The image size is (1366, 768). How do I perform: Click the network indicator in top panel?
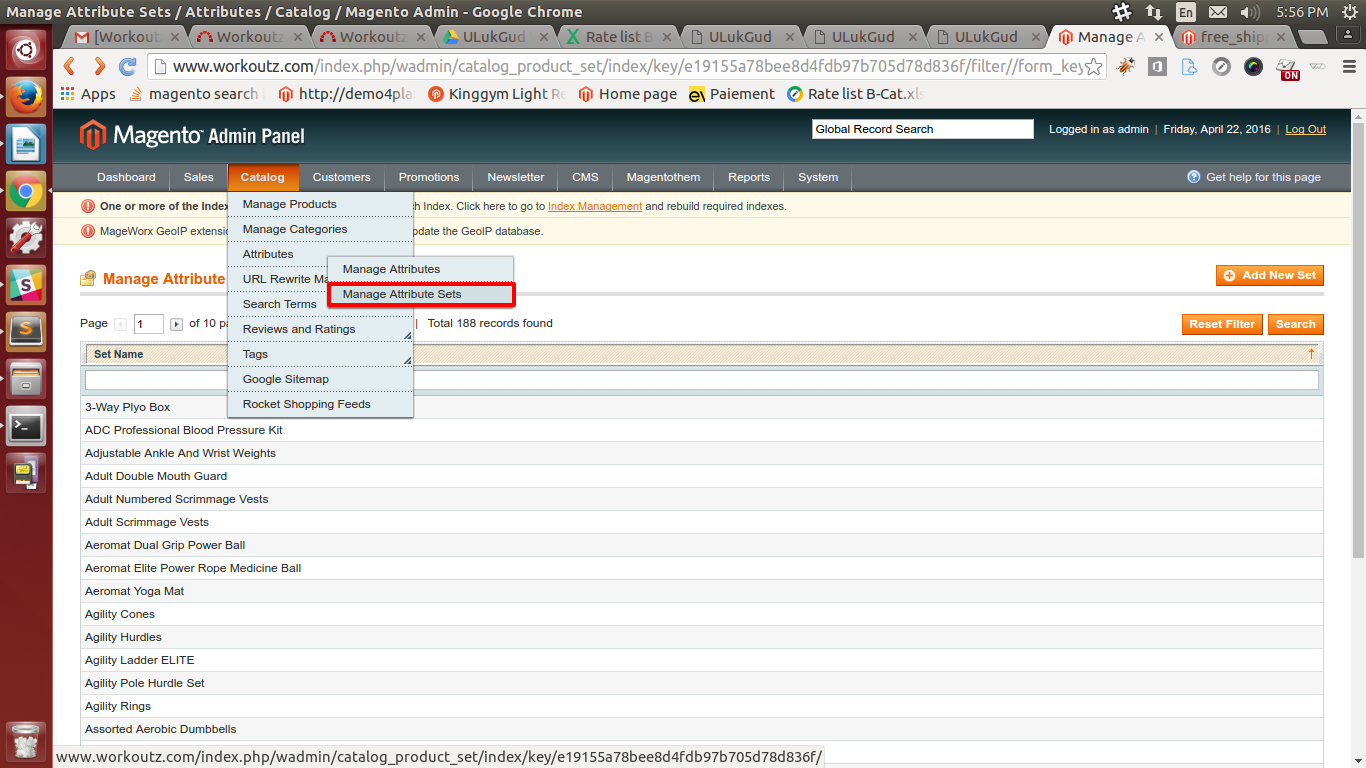[x=1154, y=12]
